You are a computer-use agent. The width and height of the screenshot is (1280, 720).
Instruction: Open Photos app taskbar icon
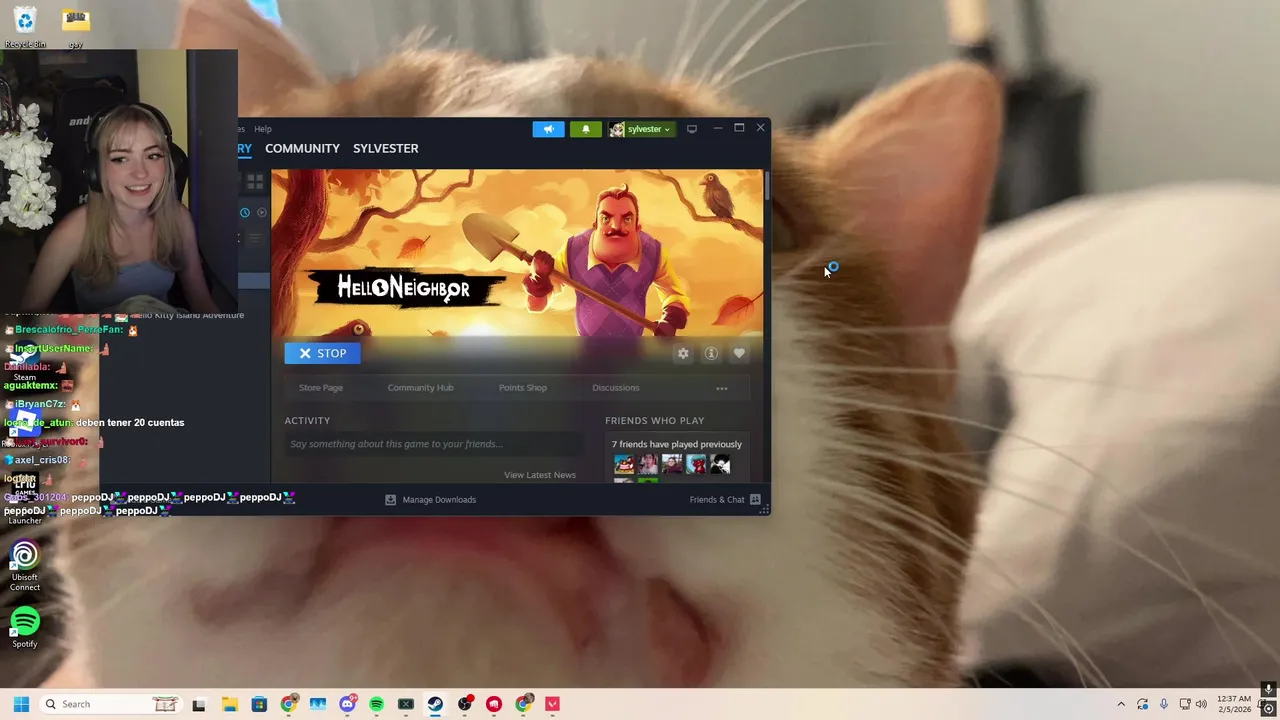click(318, 704)
